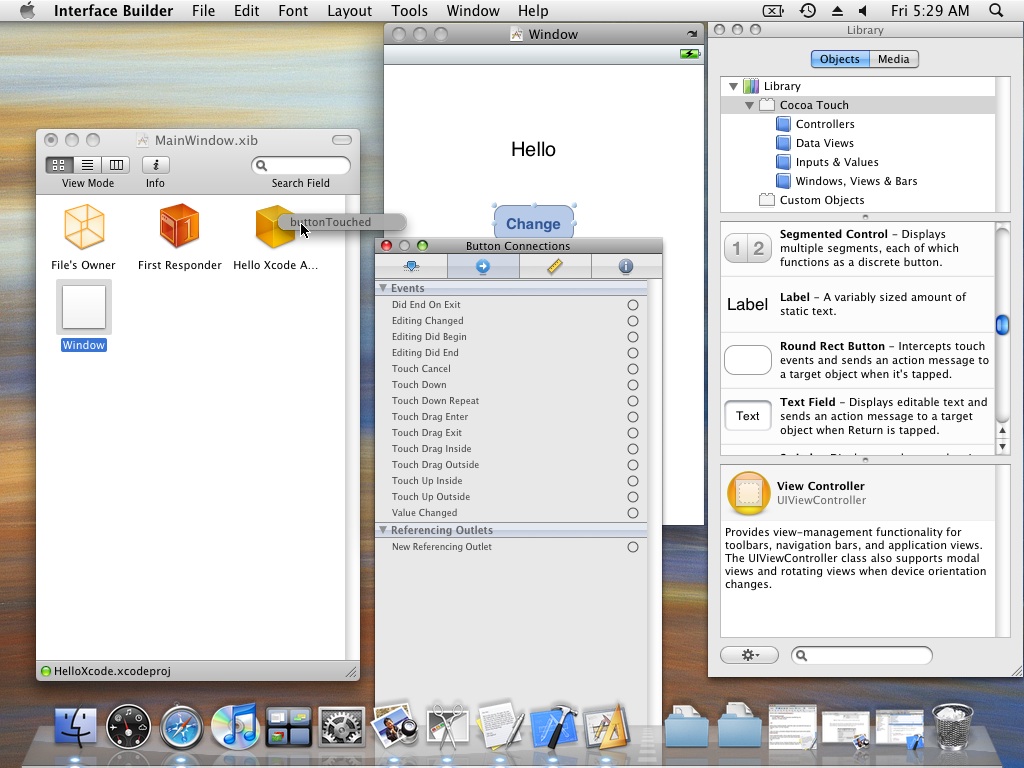
Task: Open the Identity inspector info tab
Action: (x=626, y=266)
